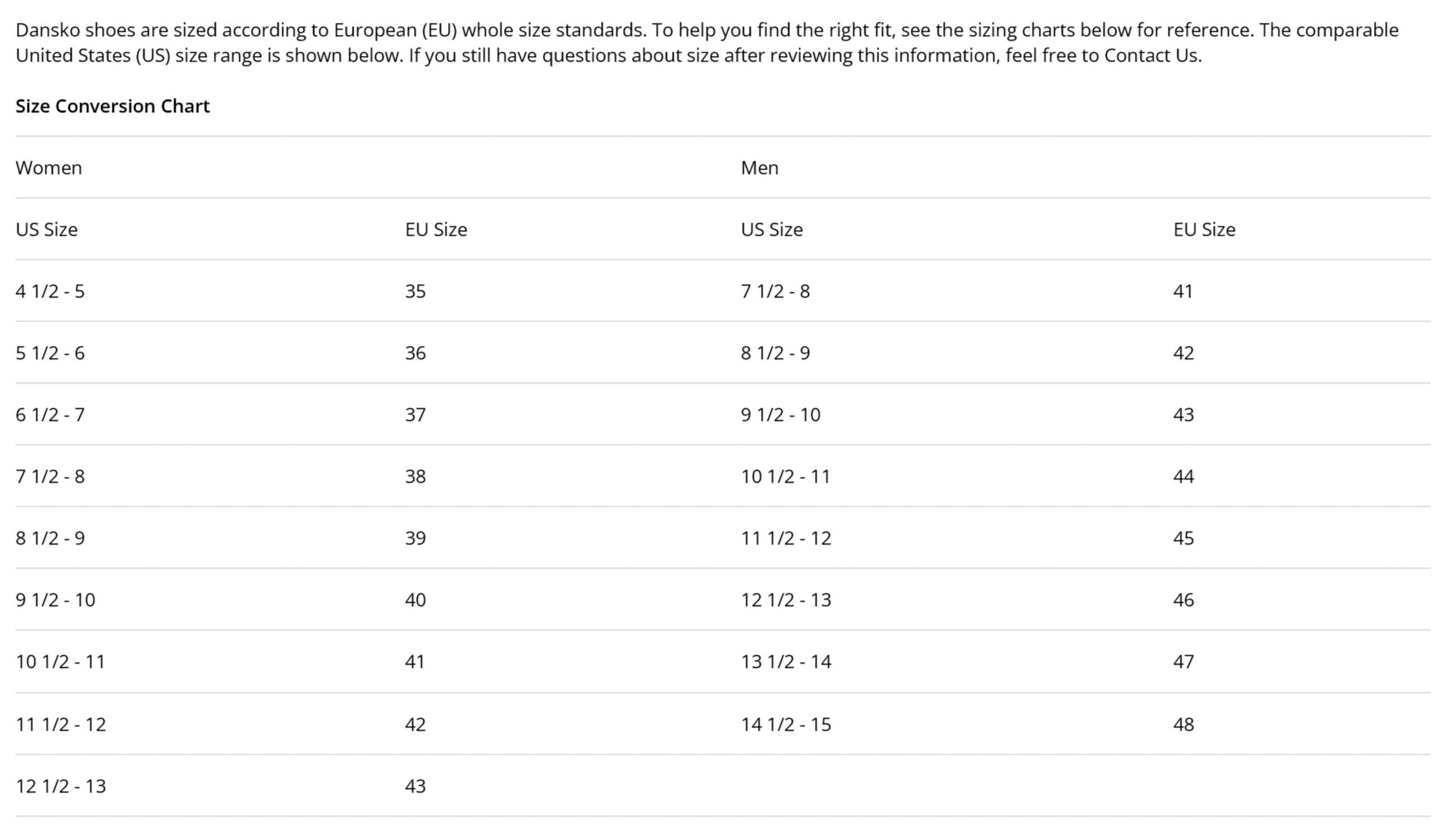Click women's EU size 39

click(x=416, y=539)
